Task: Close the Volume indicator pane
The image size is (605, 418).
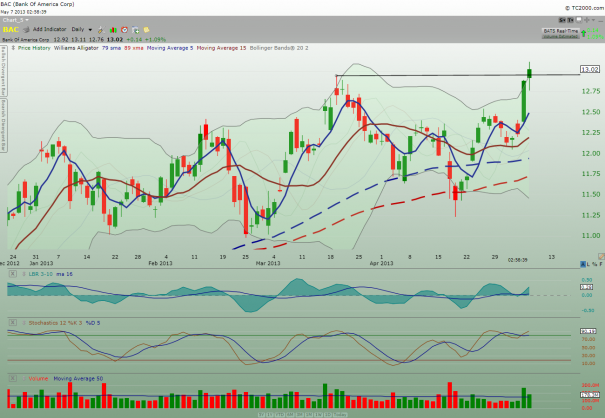Action: pos(12,379)
